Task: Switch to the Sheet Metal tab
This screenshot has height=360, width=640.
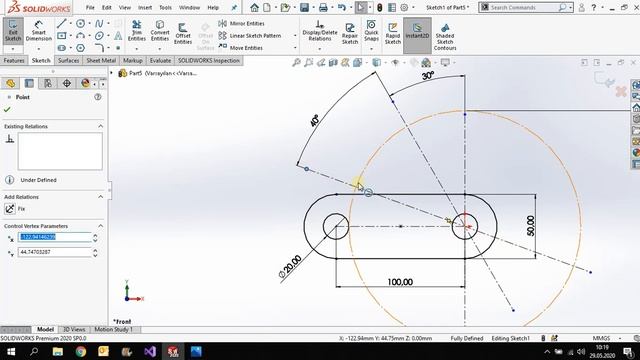Action: click(101, 60)
